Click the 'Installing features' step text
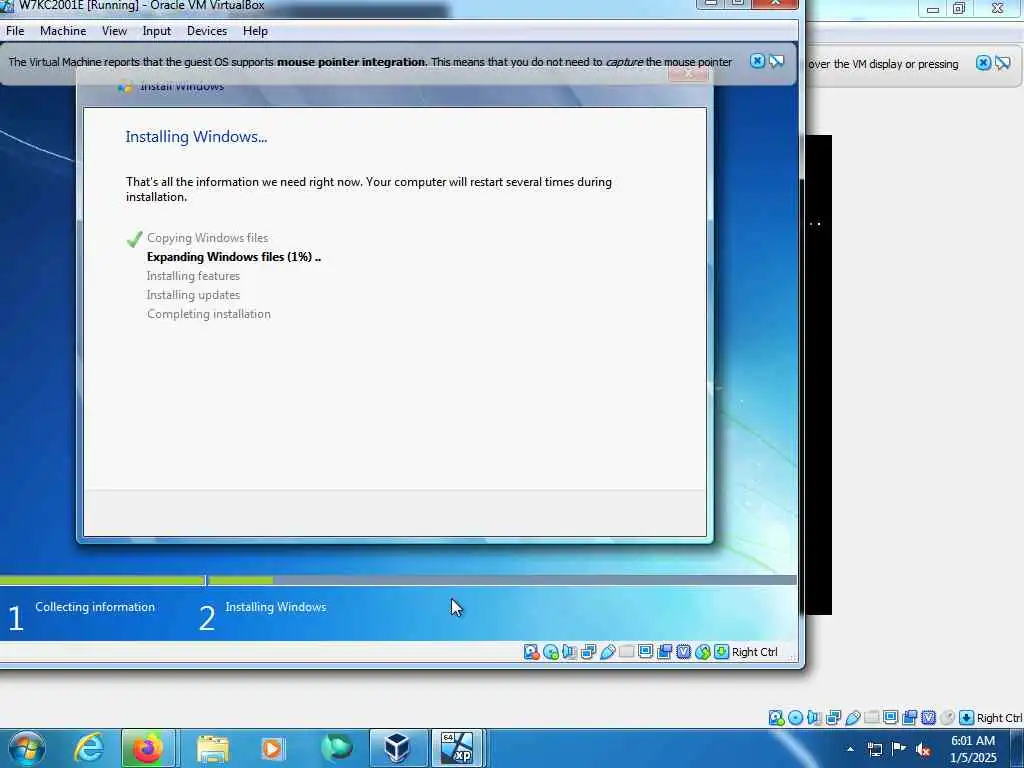The height and width of the screenshot is (768, 1024). coord(193,276)
